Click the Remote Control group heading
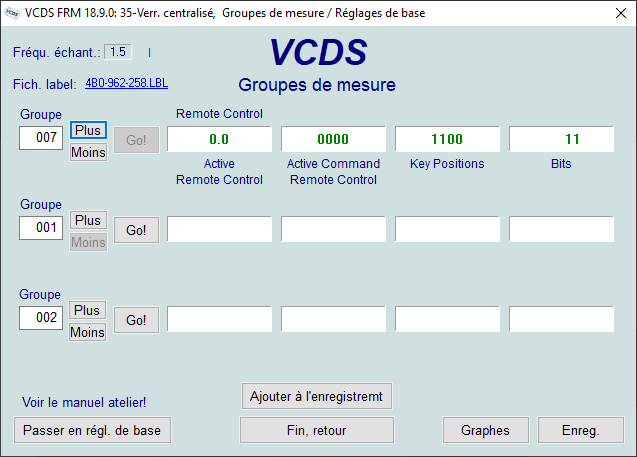The image size is (637, 457). click(219, 114)
